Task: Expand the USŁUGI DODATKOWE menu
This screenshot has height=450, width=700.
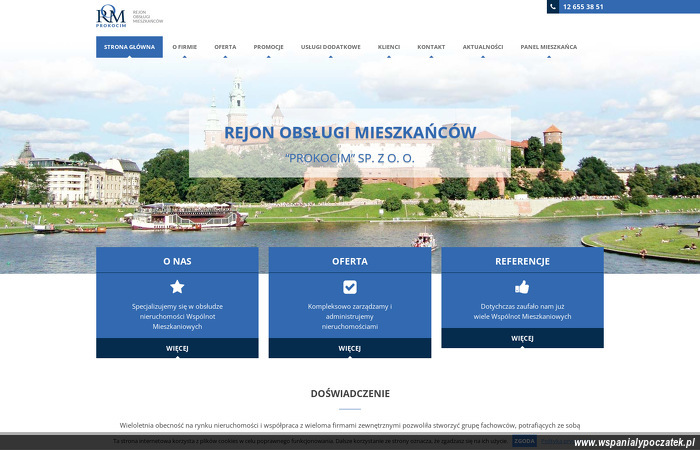Action: click(x=330, y=47)
